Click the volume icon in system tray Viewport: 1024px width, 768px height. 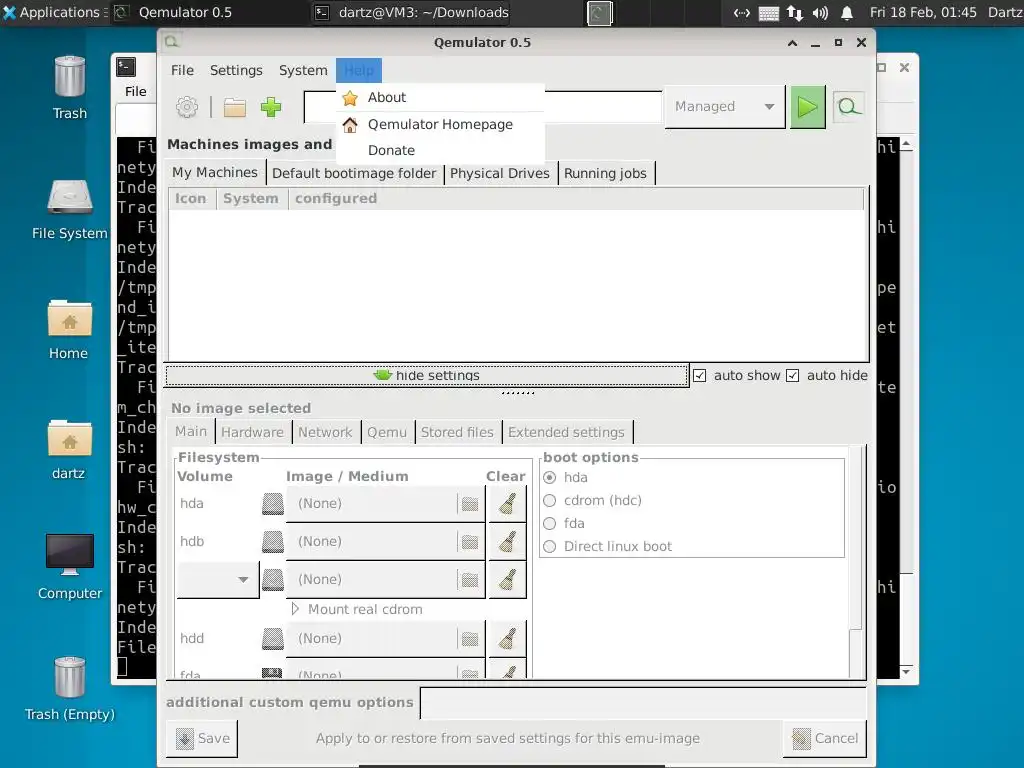coord(820,12)
